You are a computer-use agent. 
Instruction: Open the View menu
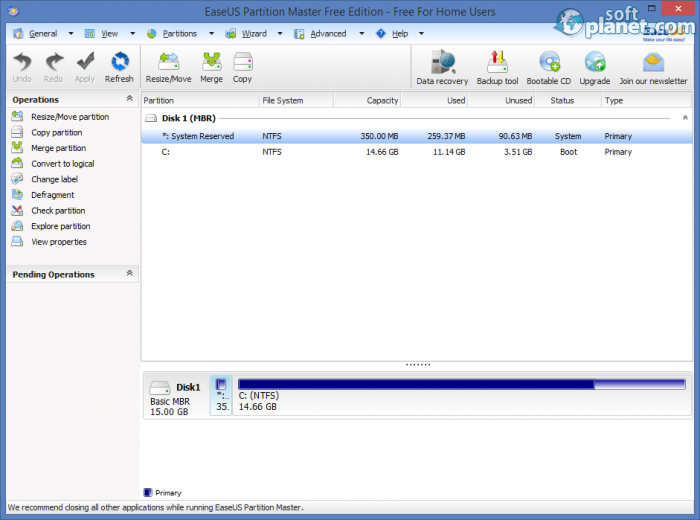pyautogui.click(x=109, y=33)
